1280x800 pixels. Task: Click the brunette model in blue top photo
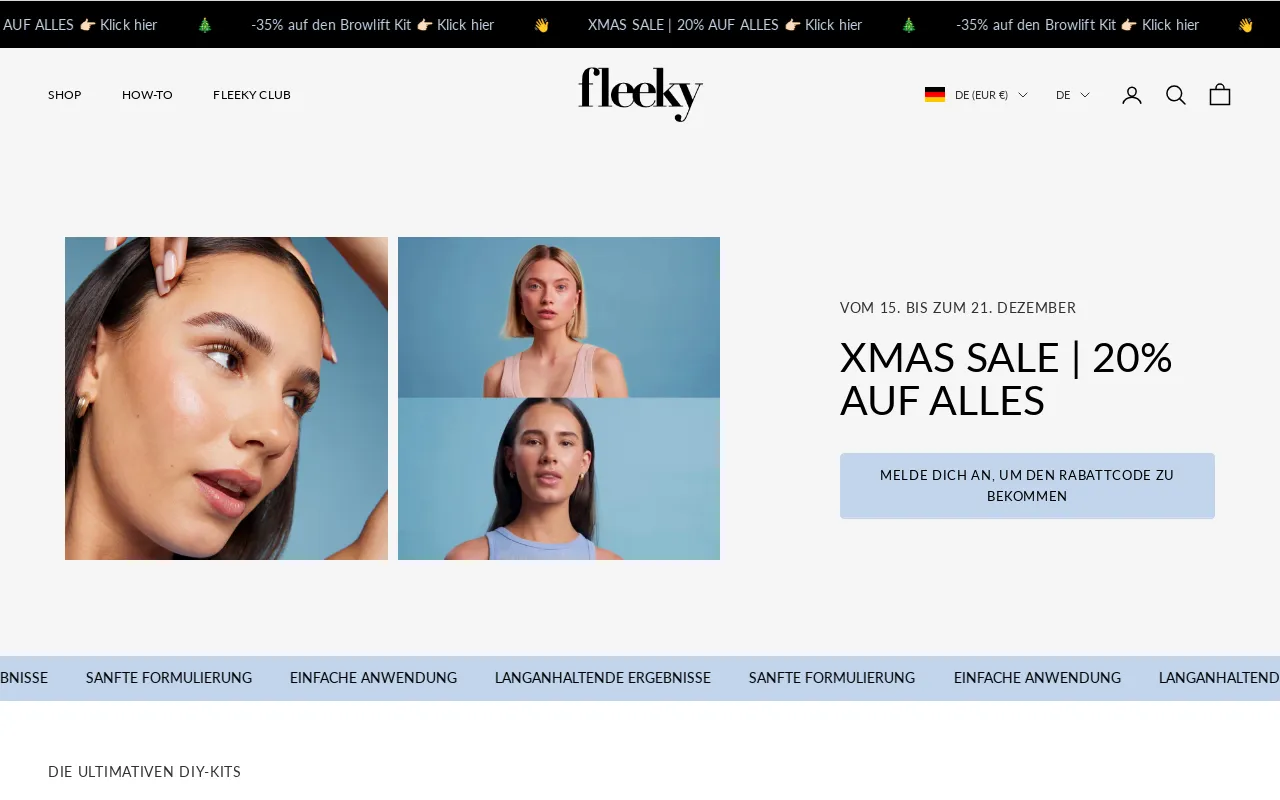pos(559,479)
